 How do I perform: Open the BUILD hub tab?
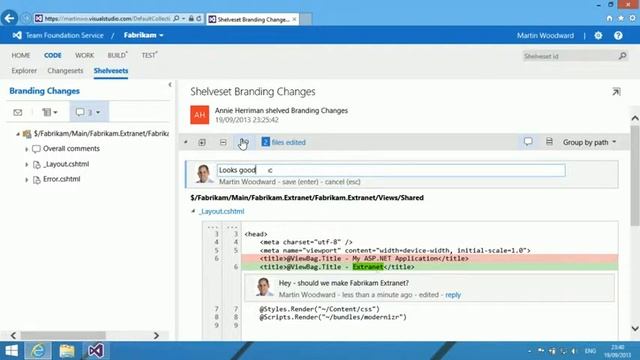click(x=117, y=55)
